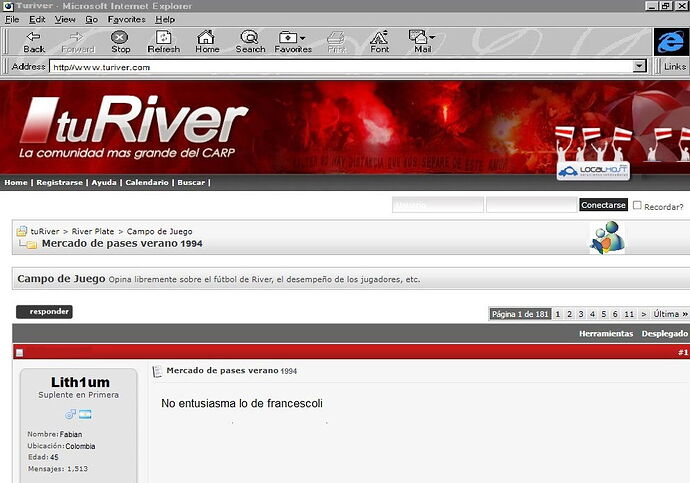Click the small post status icon in red bar
Viewport: 690px width, 483px height.
[19, 352]
